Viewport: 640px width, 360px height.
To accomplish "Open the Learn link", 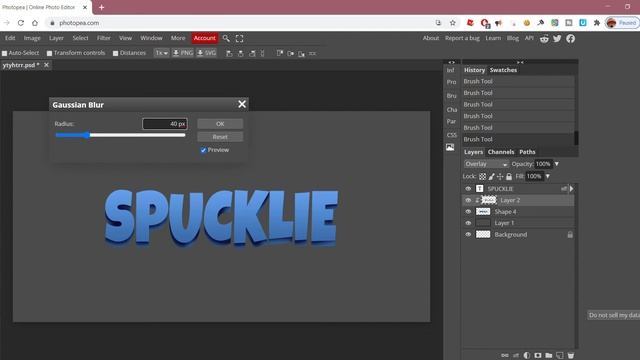I will tap(493, 38).
